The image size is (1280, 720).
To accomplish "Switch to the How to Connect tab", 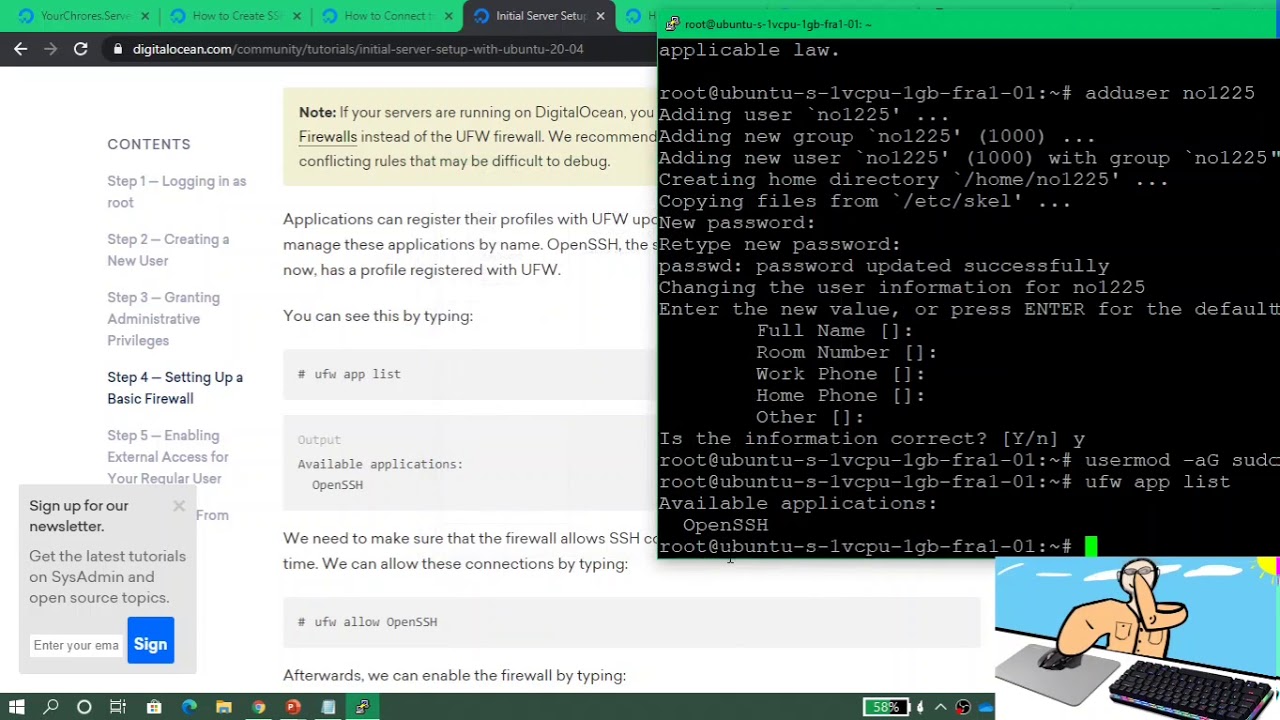I will point(384,16).
